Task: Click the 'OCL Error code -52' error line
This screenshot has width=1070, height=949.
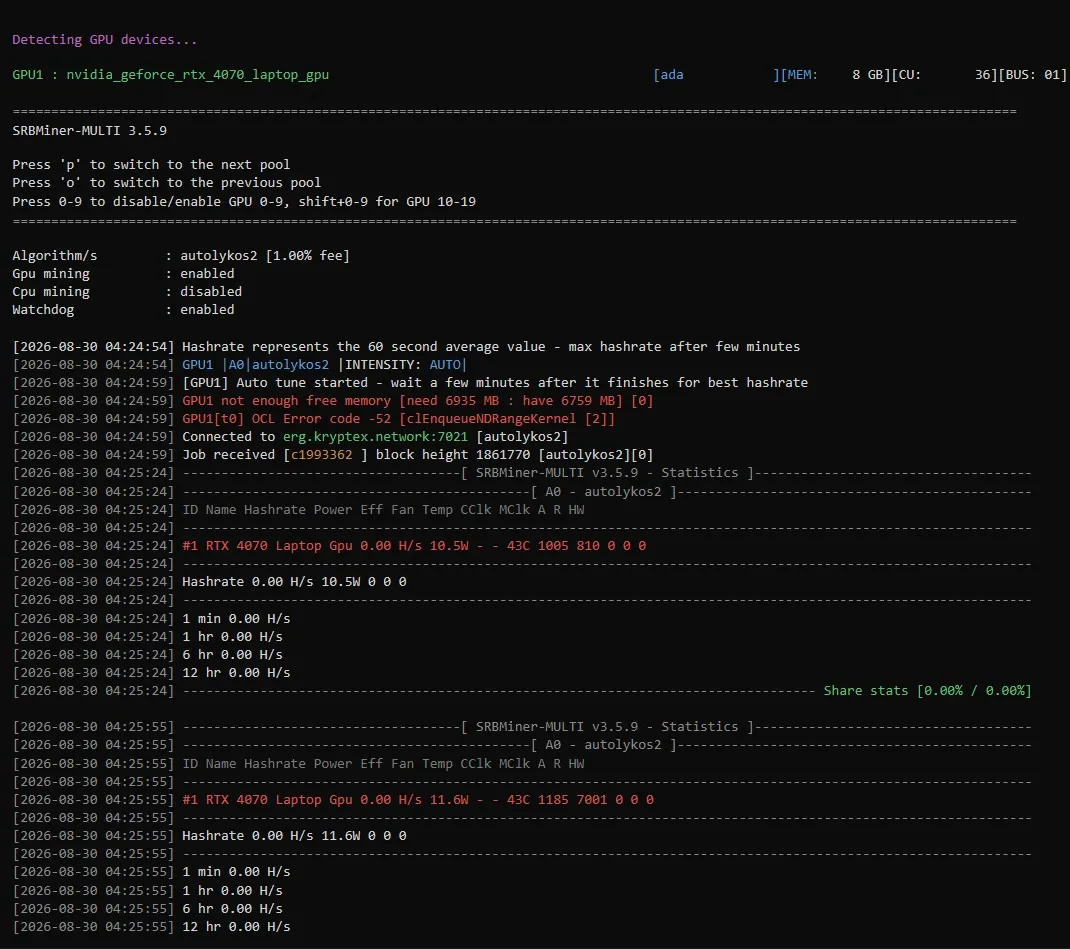Action: (x=399, y=419)
